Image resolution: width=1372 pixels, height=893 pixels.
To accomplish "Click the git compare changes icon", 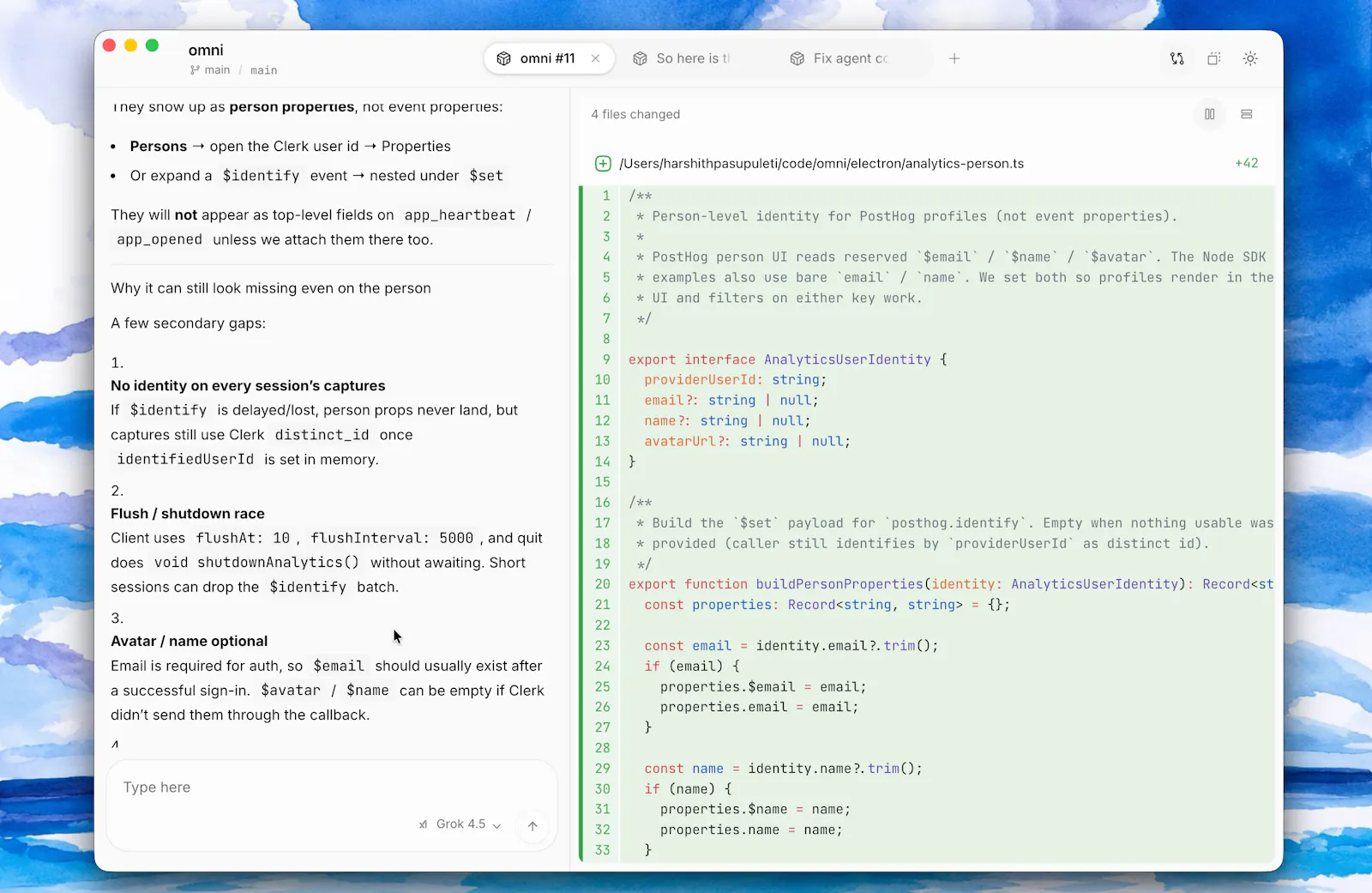I will 1177,58.
